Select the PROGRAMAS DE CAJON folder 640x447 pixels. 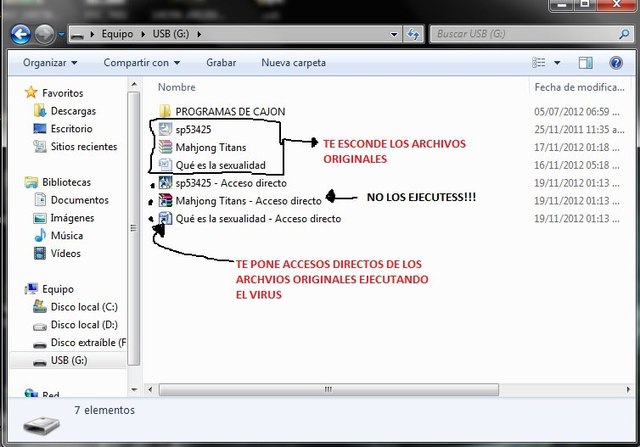(230, 111)
